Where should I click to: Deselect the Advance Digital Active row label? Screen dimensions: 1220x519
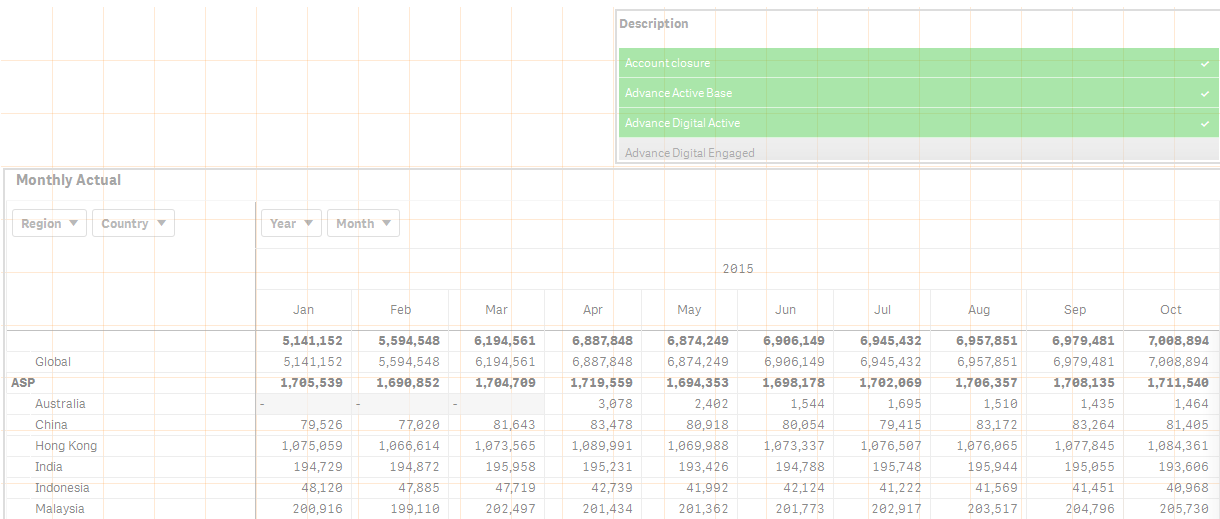682,123
